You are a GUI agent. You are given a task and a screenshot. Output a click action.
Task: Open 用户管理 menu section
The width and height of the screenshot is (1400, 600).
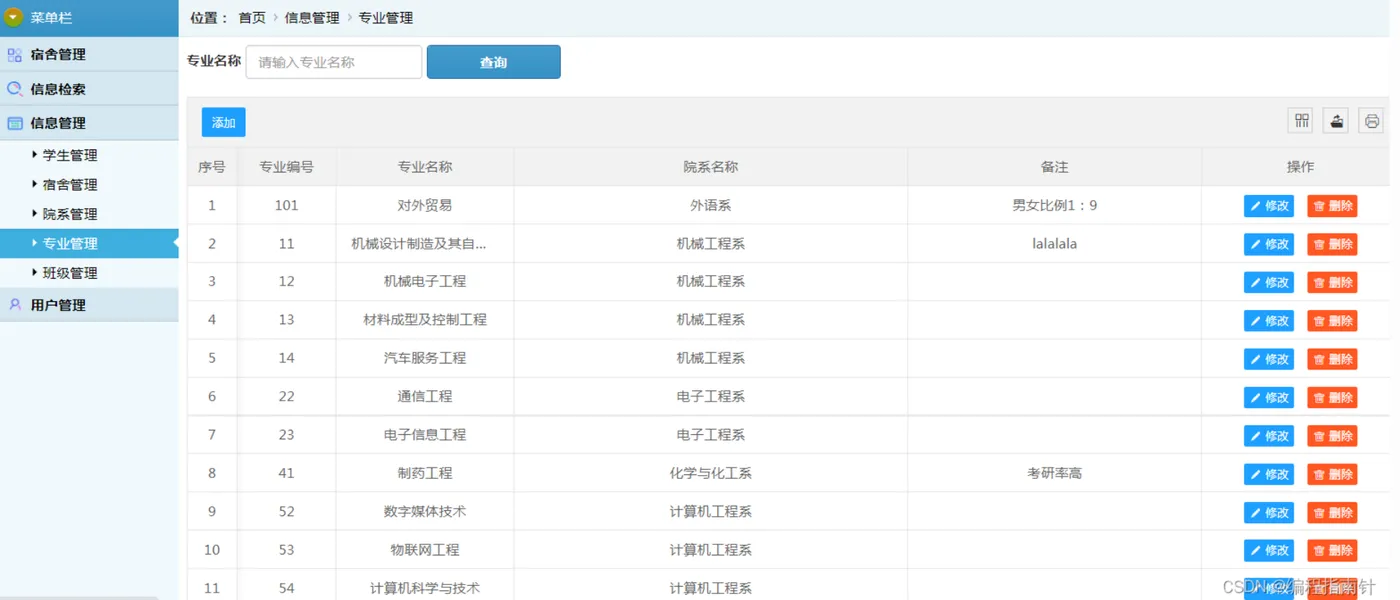point(89,305)
